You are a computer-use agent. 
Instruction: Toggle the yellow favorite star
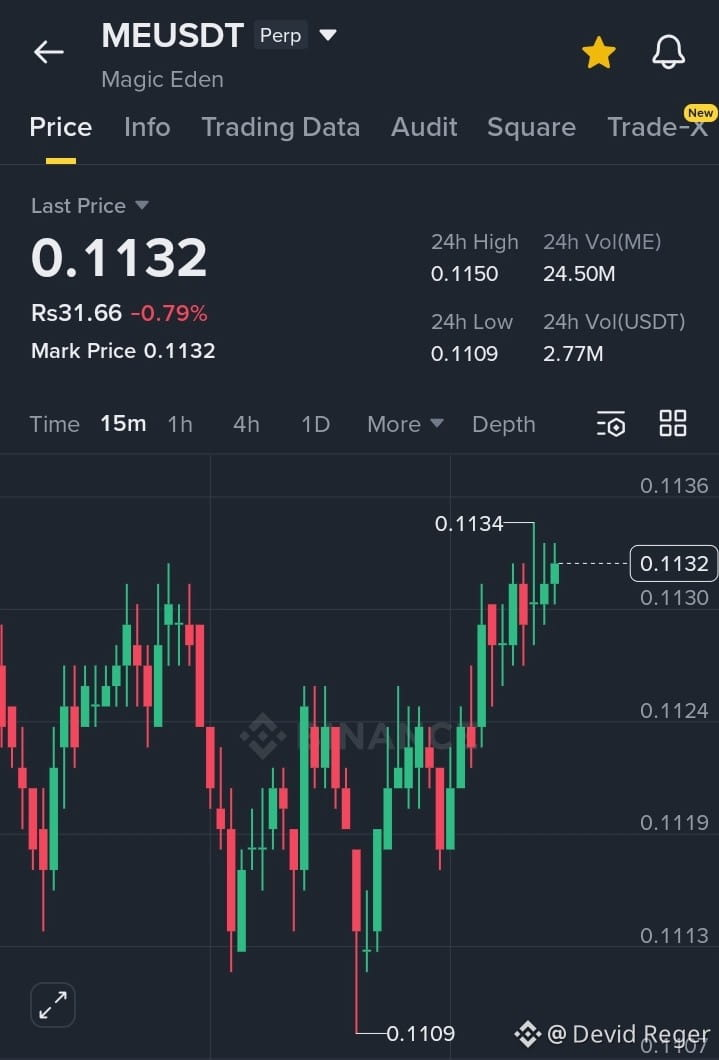pyautogui.click(x=598, y=53)
